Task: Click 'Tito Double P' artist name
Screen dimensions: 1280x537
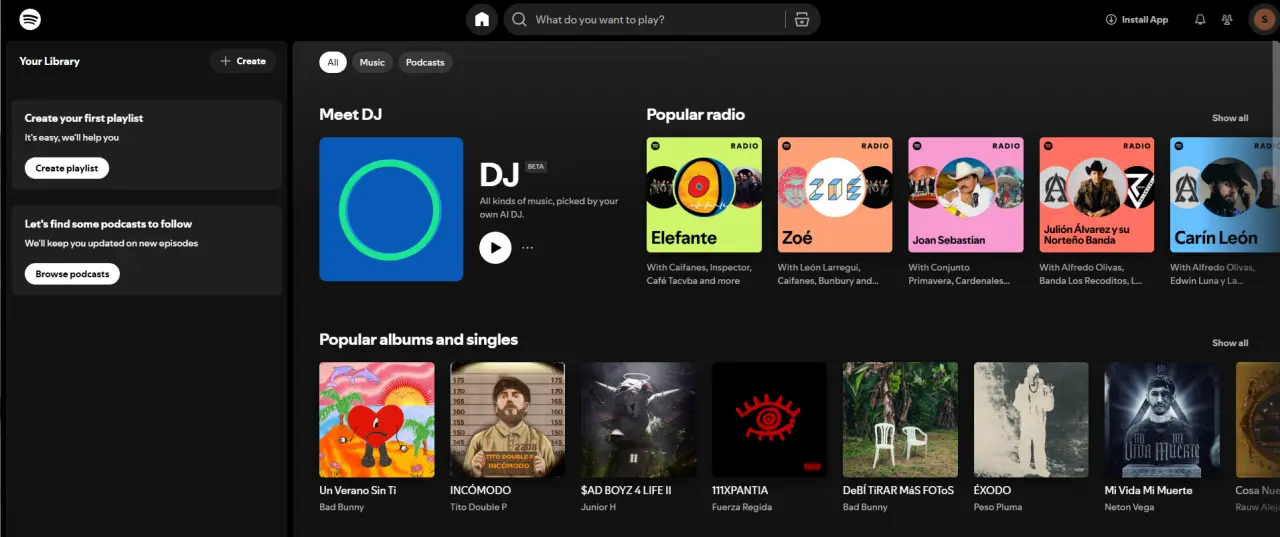Action: [x=479, y=507]
